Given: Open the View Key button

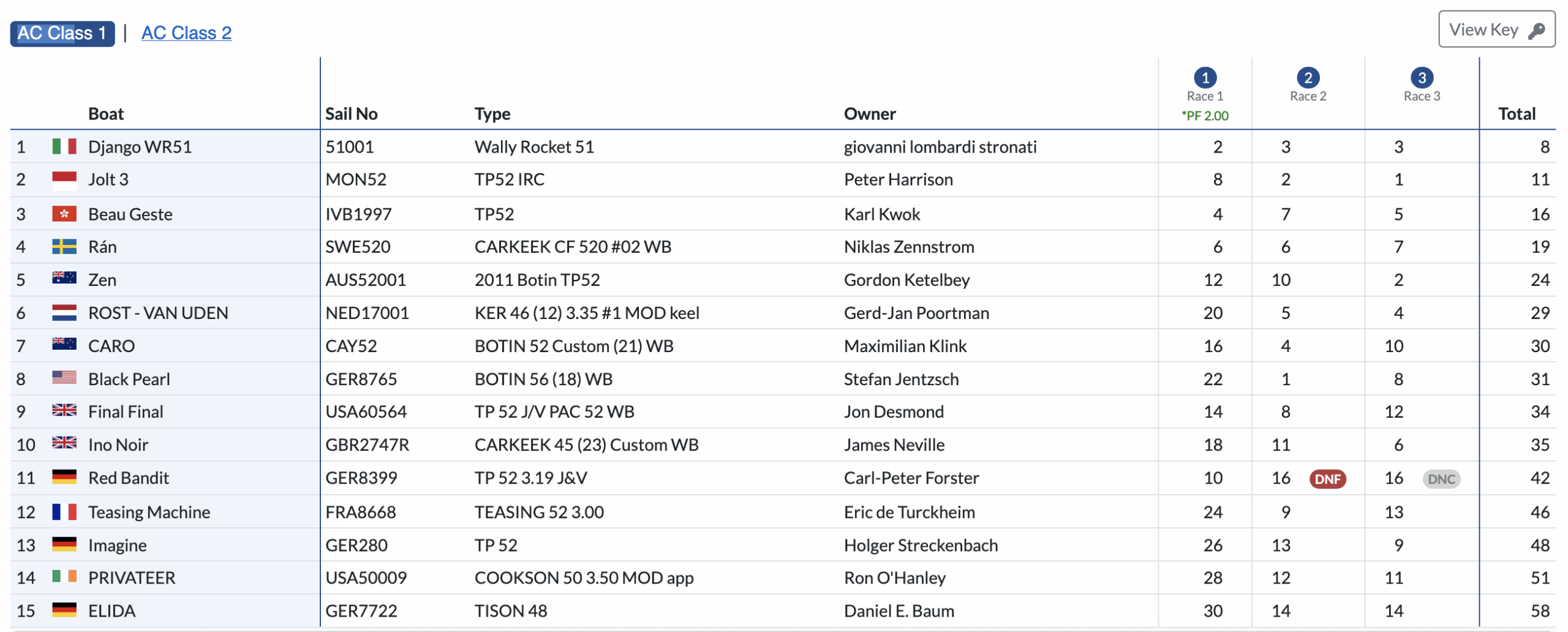Looking at the screenshot, I should click(1496, 29).
